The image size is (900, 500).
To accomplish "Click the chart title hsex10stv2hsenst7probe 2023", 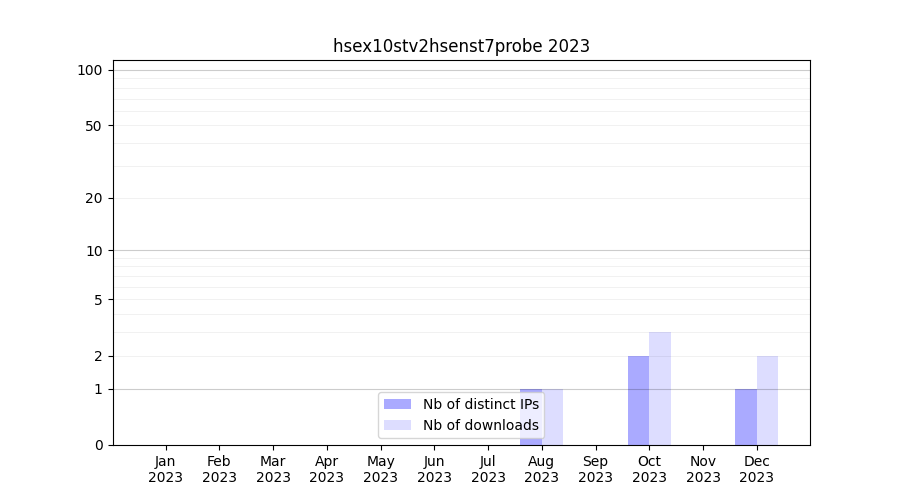I will [461, 46].
